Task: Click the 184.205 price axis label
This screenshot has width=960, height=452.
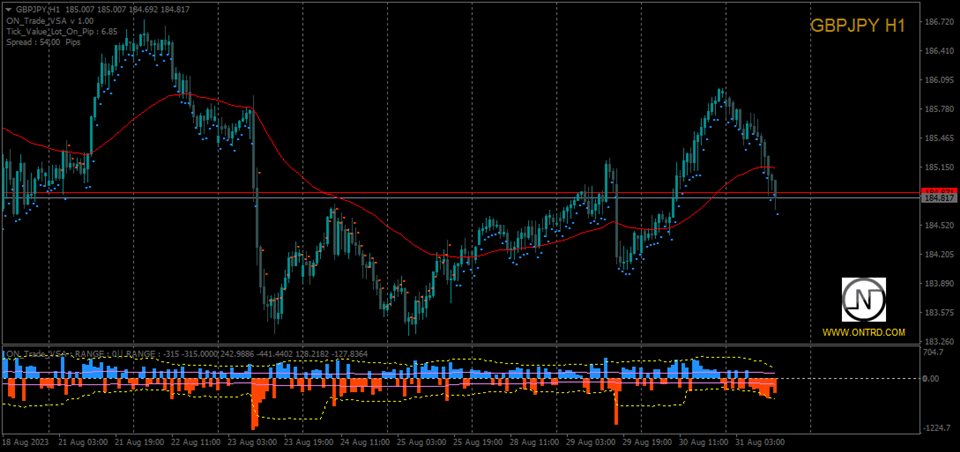Action: 939,255
